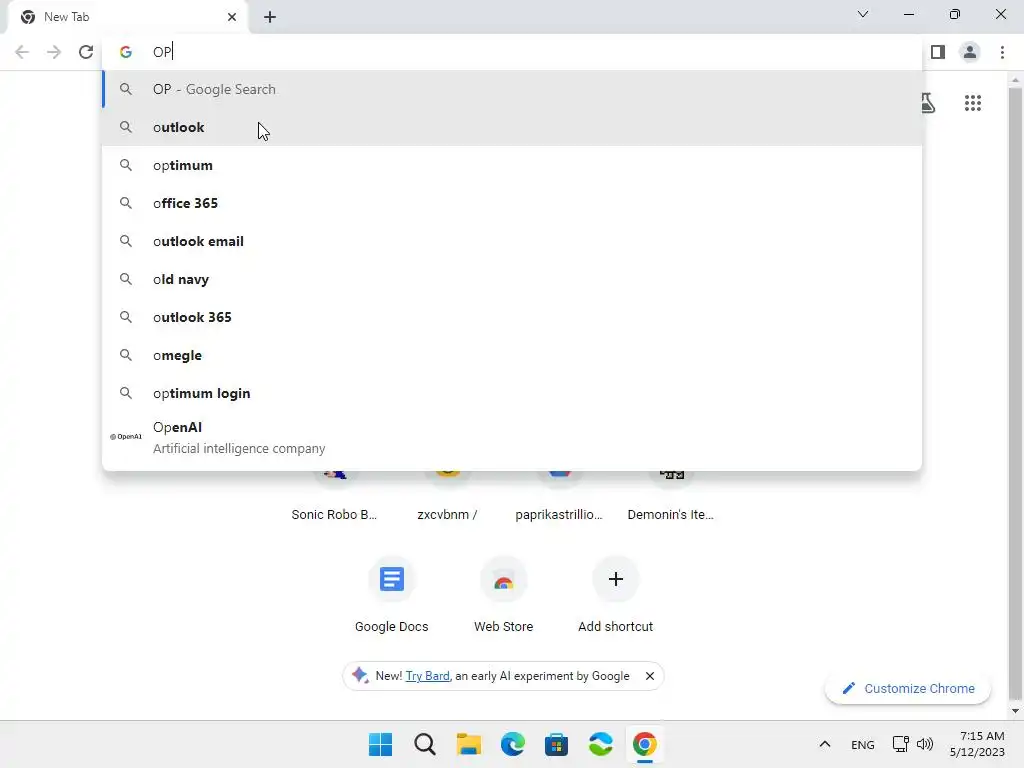Close the New Tab tab
The width and height of the screenshot is (1024, 768).
click(232, 17)
